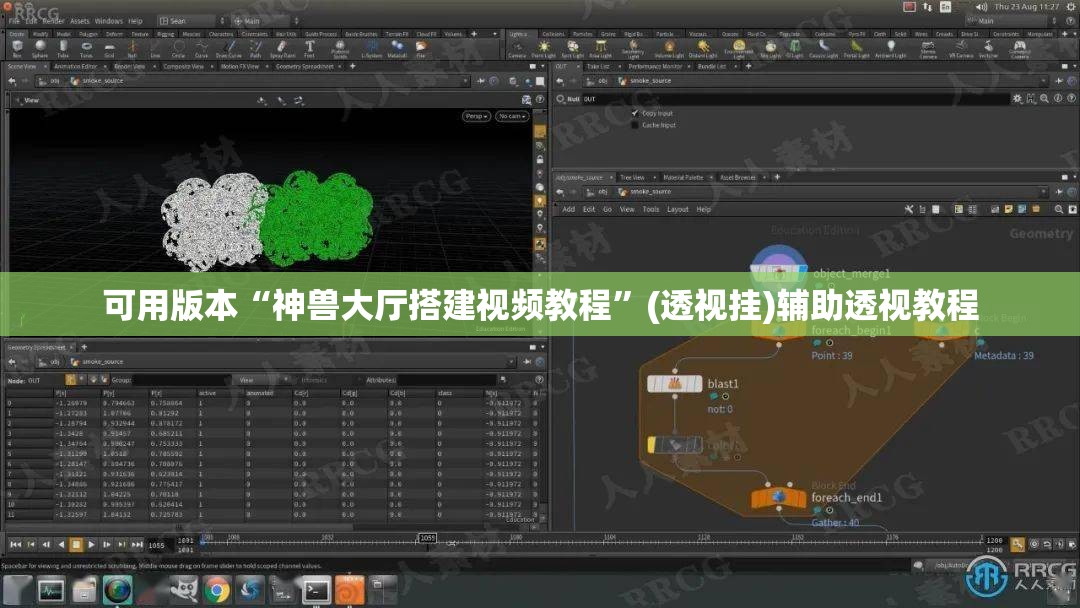Open the network editor Tools menu
The height and width of the screenshot is (608, 1080).
(651, 209)
